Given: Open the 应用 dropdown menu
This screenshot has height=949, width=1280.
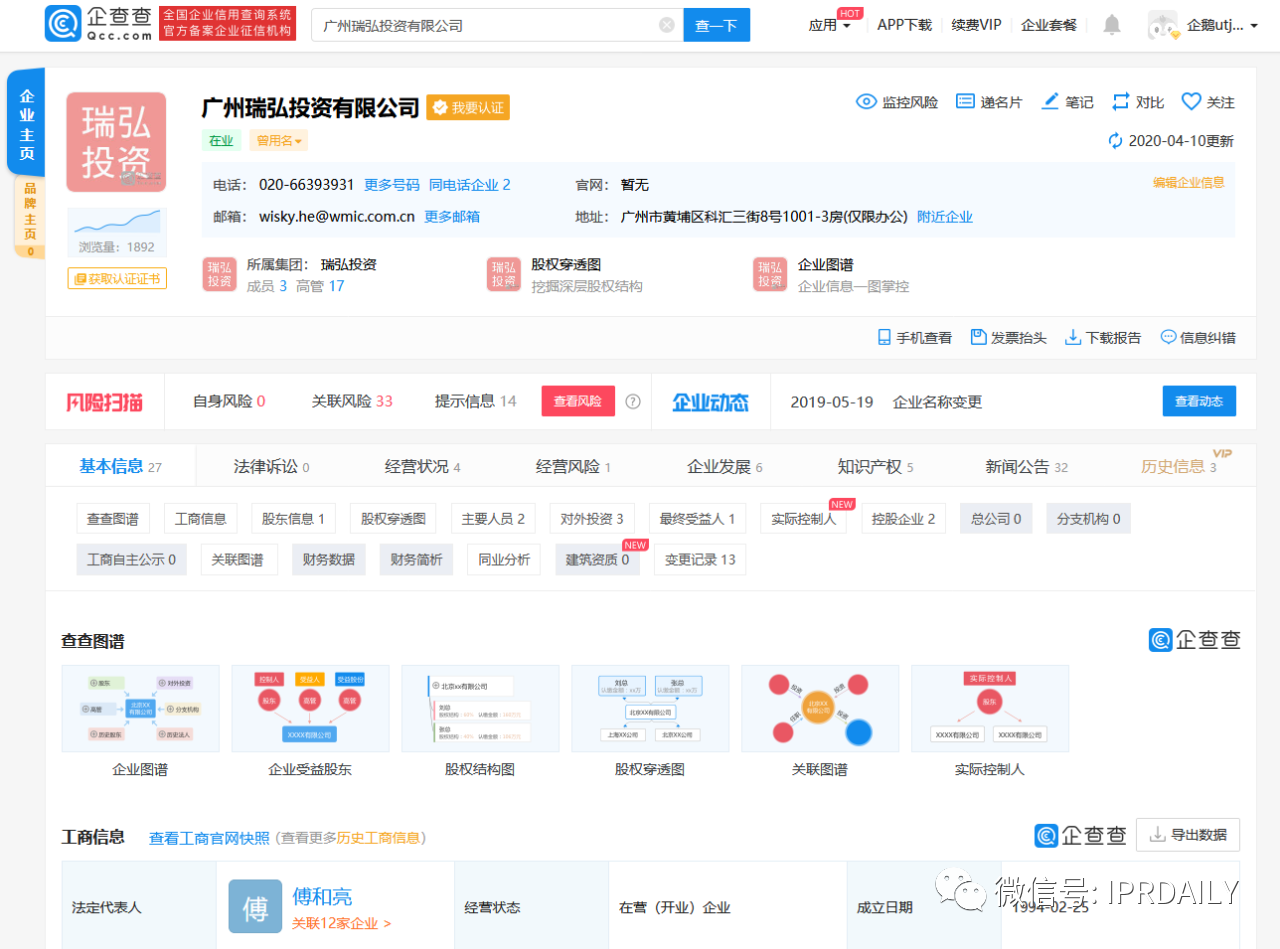Looking at the screenshot, I should click(x=830, y=25).
